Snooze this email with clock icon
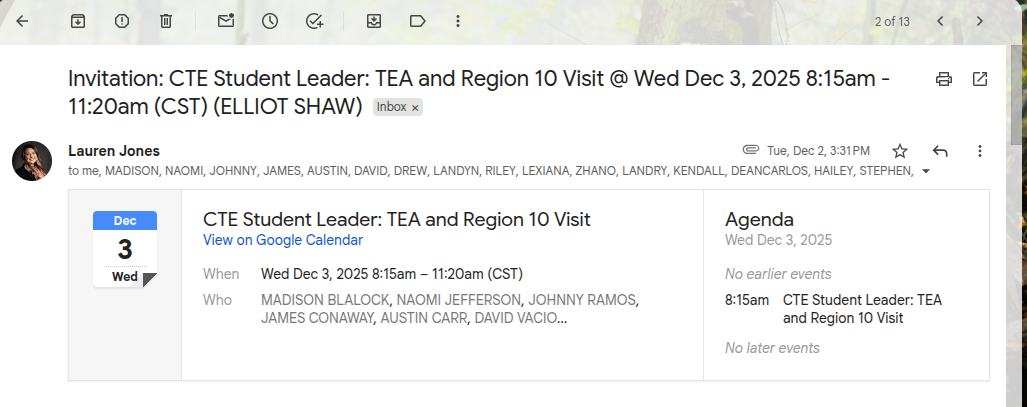The height and width of the screenshot is (407, 1027). (x=270, y=21)
